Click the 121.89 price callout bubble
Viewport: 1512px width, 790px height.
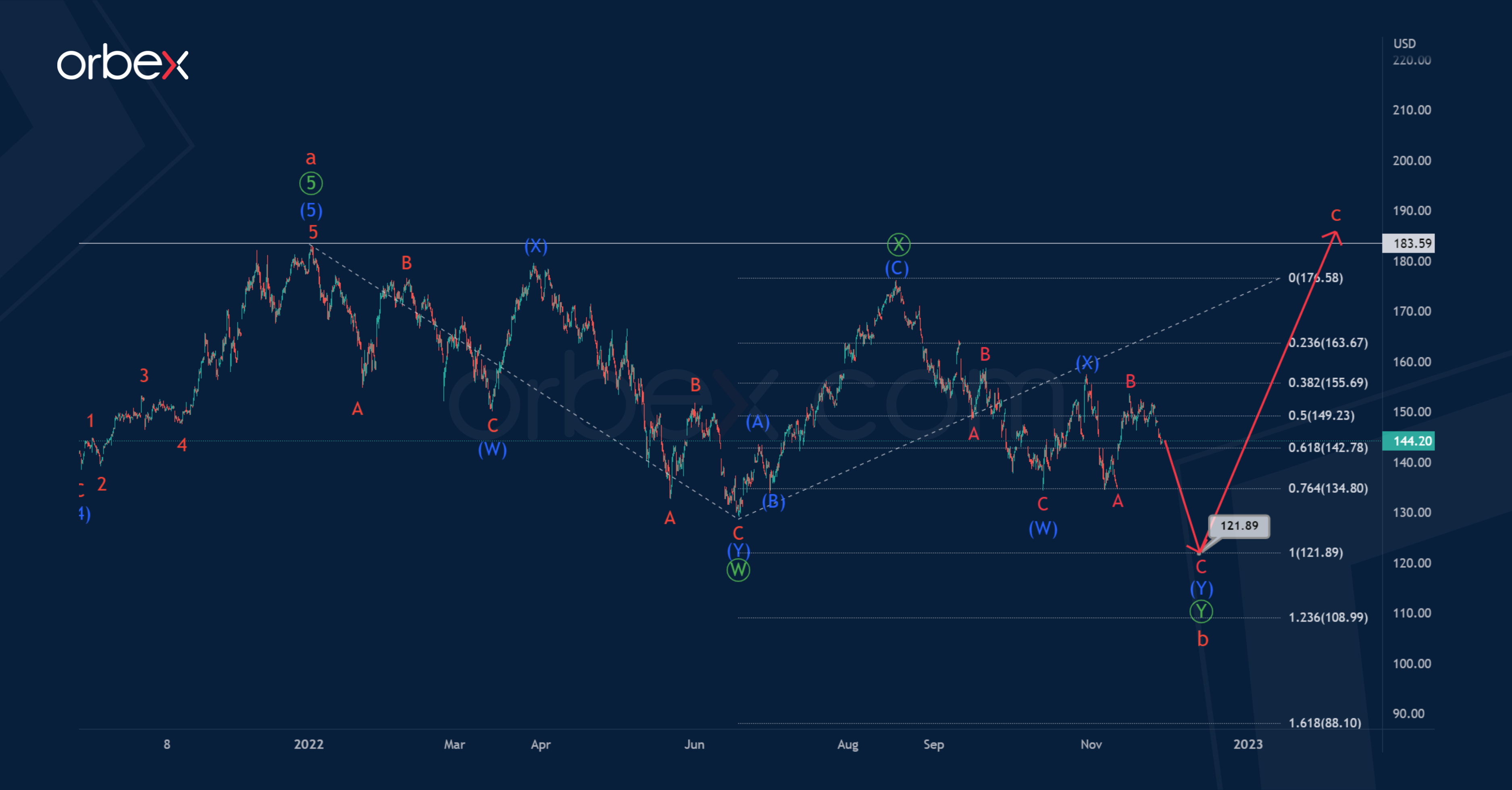click(1239, 526)
